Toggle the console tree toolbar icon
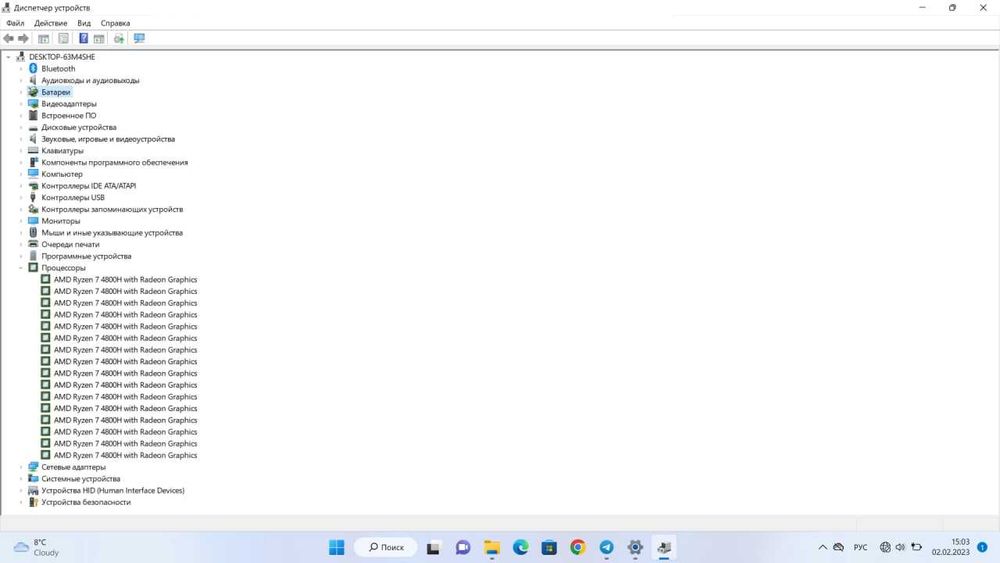 pyautogui.click(x=43, y=39)
